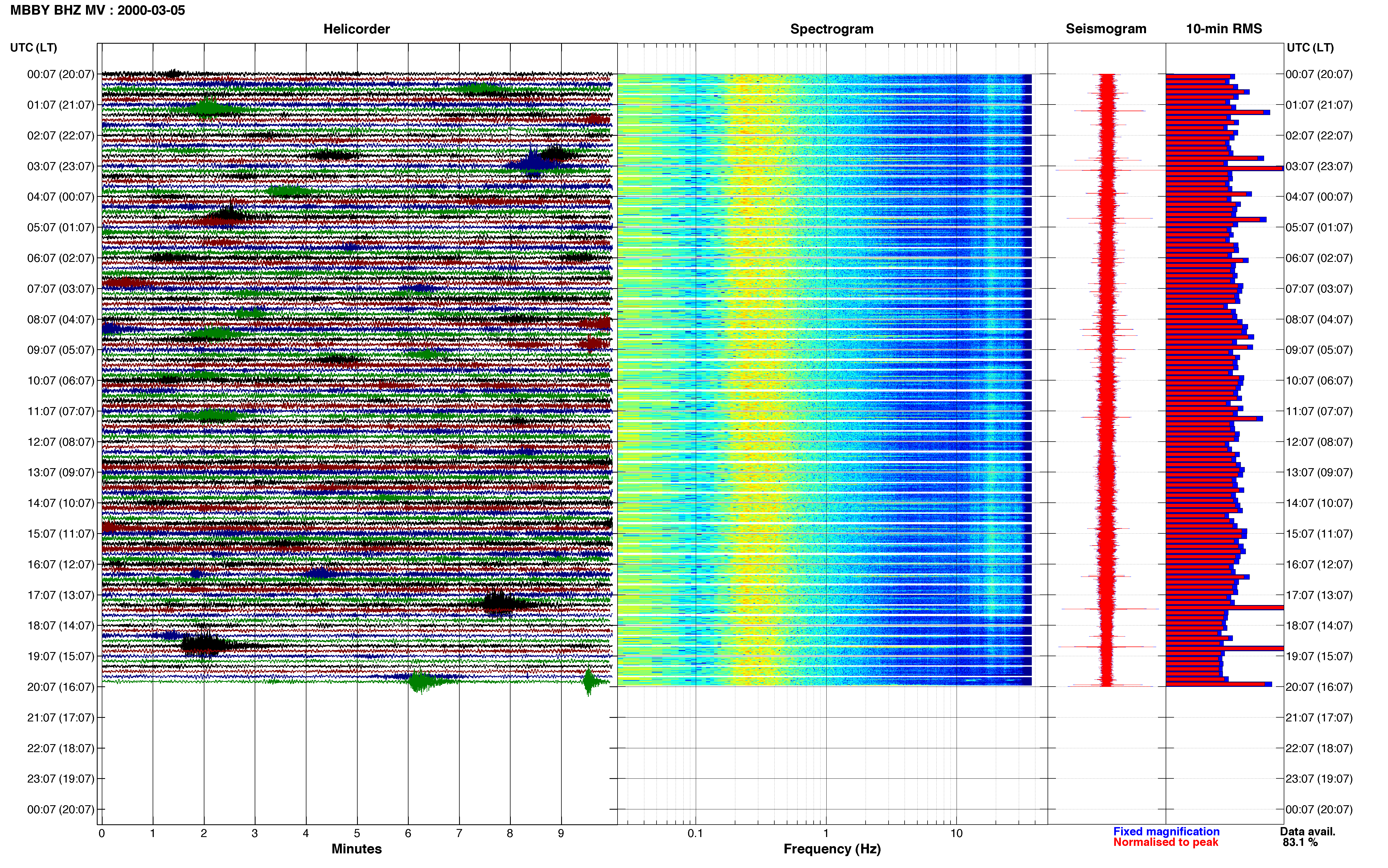Viewport: 1388px width, 868px height.
Task: Click '05:07 (01:07)' on the left time axis
Action: point(60,227)
